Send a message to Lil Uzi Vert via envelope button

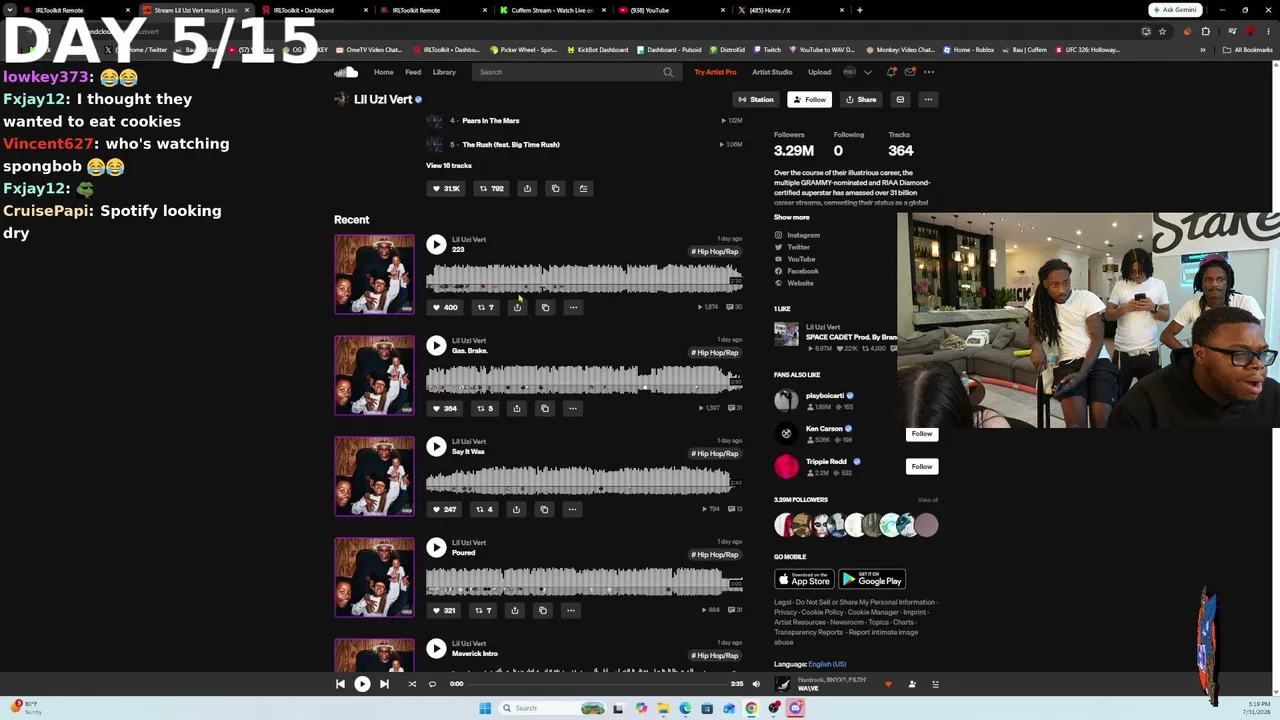coord(900,100)
